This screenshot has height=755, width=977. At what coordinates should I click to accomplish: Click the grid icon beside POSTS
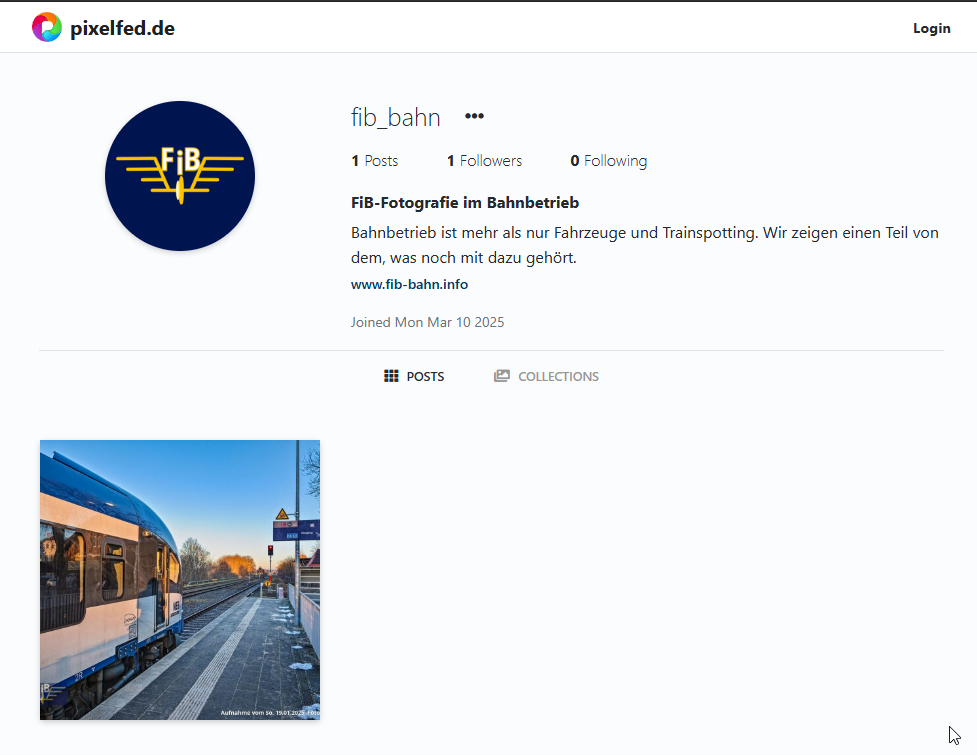point(391,376)
